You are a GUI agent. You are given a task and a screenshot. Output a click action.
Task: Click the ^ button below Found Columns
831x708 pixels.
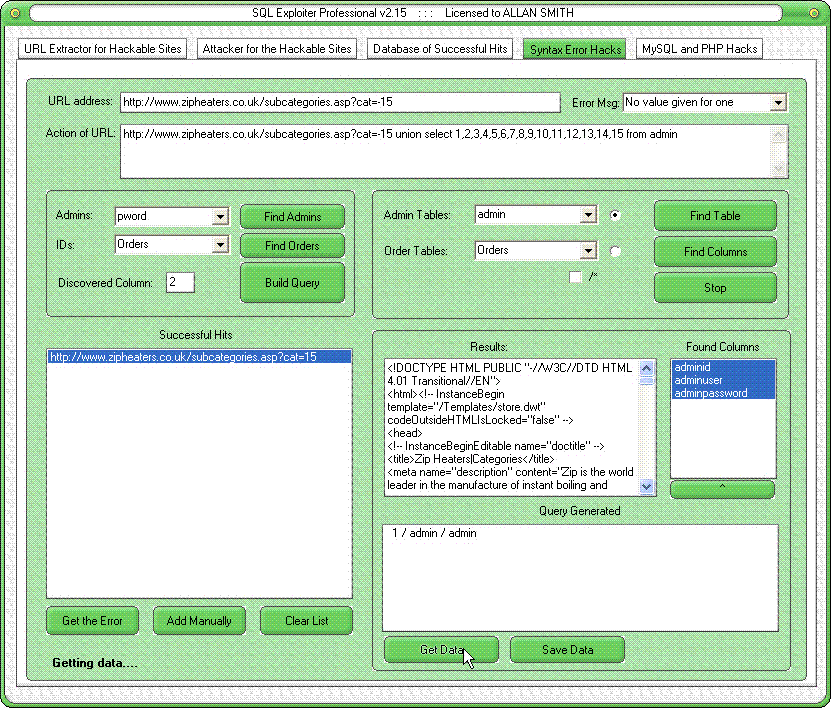tap(722, 489)
